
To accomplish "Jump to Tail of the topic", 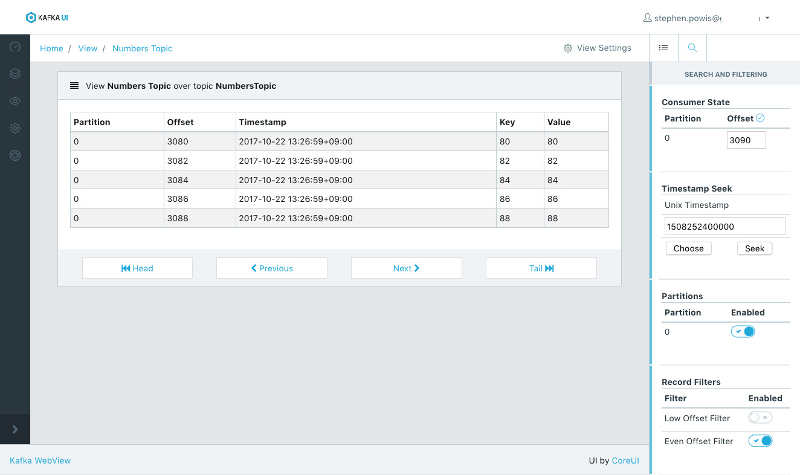I will pos(541,268).
